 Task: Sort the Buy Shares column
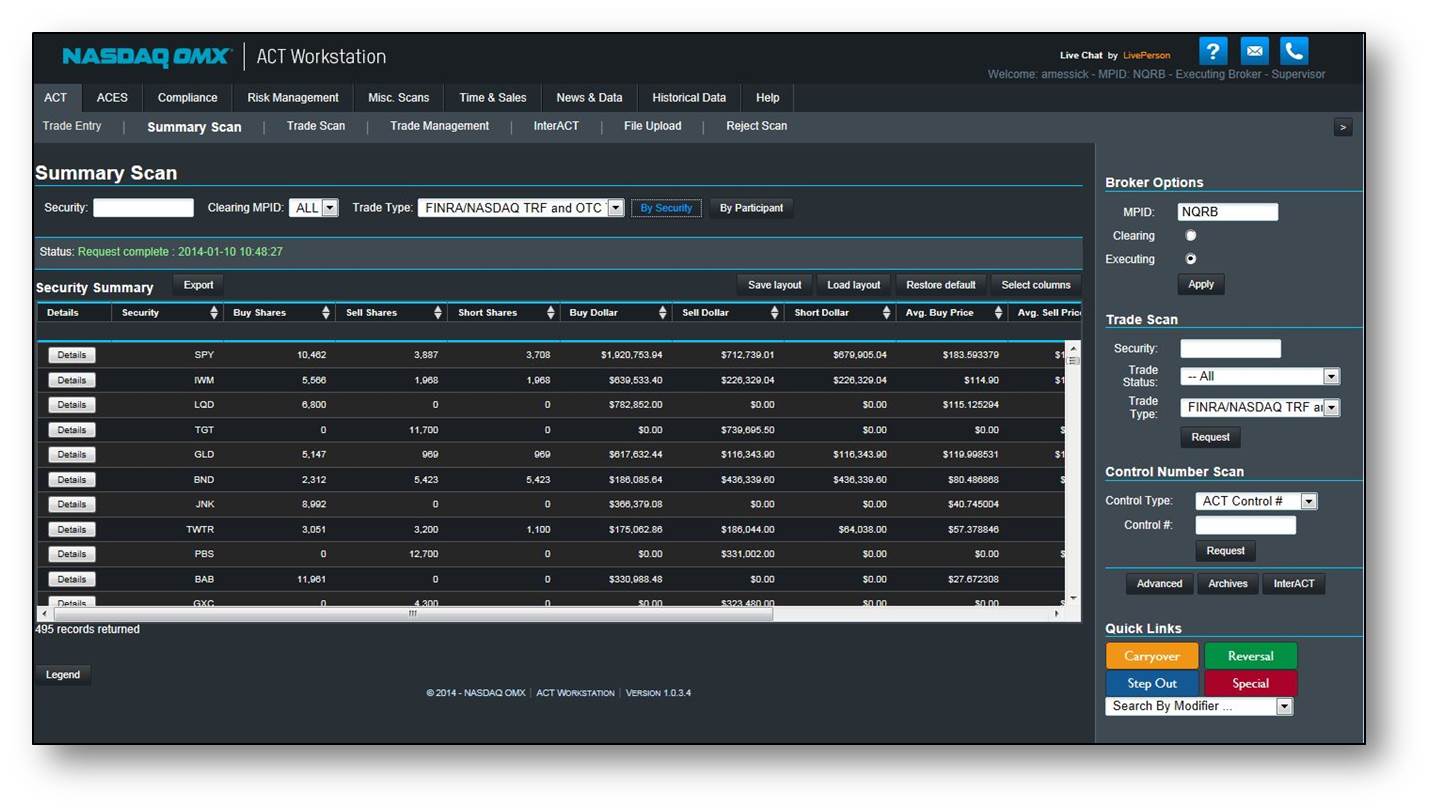[326, 313]
